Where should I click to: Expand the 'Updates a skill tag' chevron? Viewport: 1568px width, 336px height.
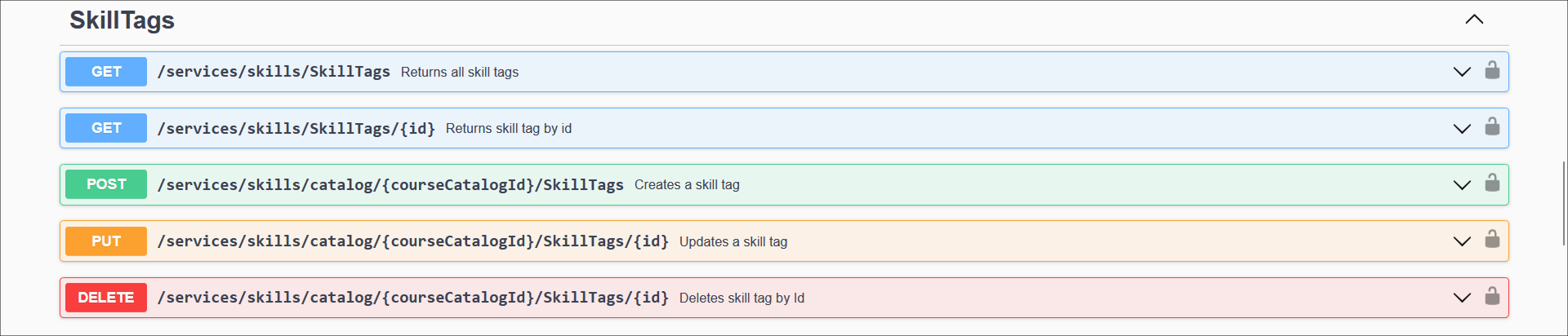(1462, 241)
